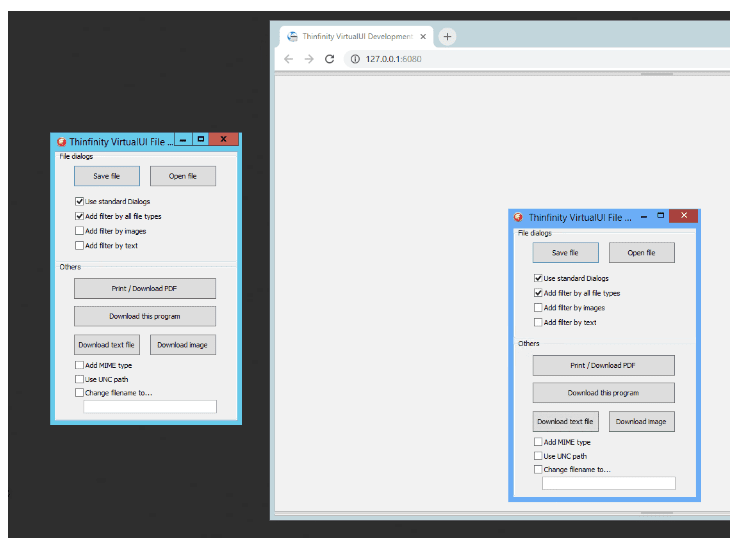Image resolution: width=741 pixels, height=548 pixels.
Task: Click the filename text field, browser window
Action: click(609, 483)
